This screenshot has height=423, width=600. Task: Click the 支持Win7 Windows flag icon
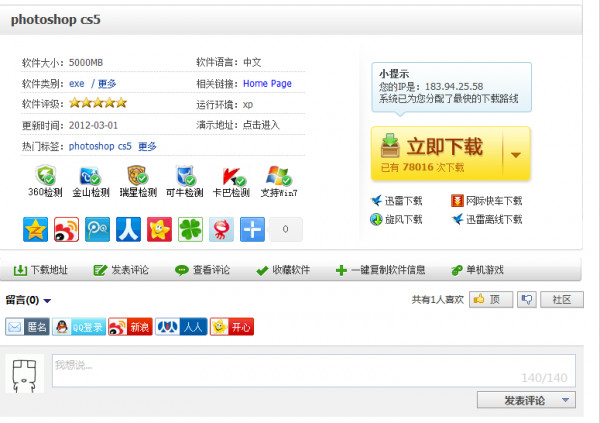click(279, 176)
